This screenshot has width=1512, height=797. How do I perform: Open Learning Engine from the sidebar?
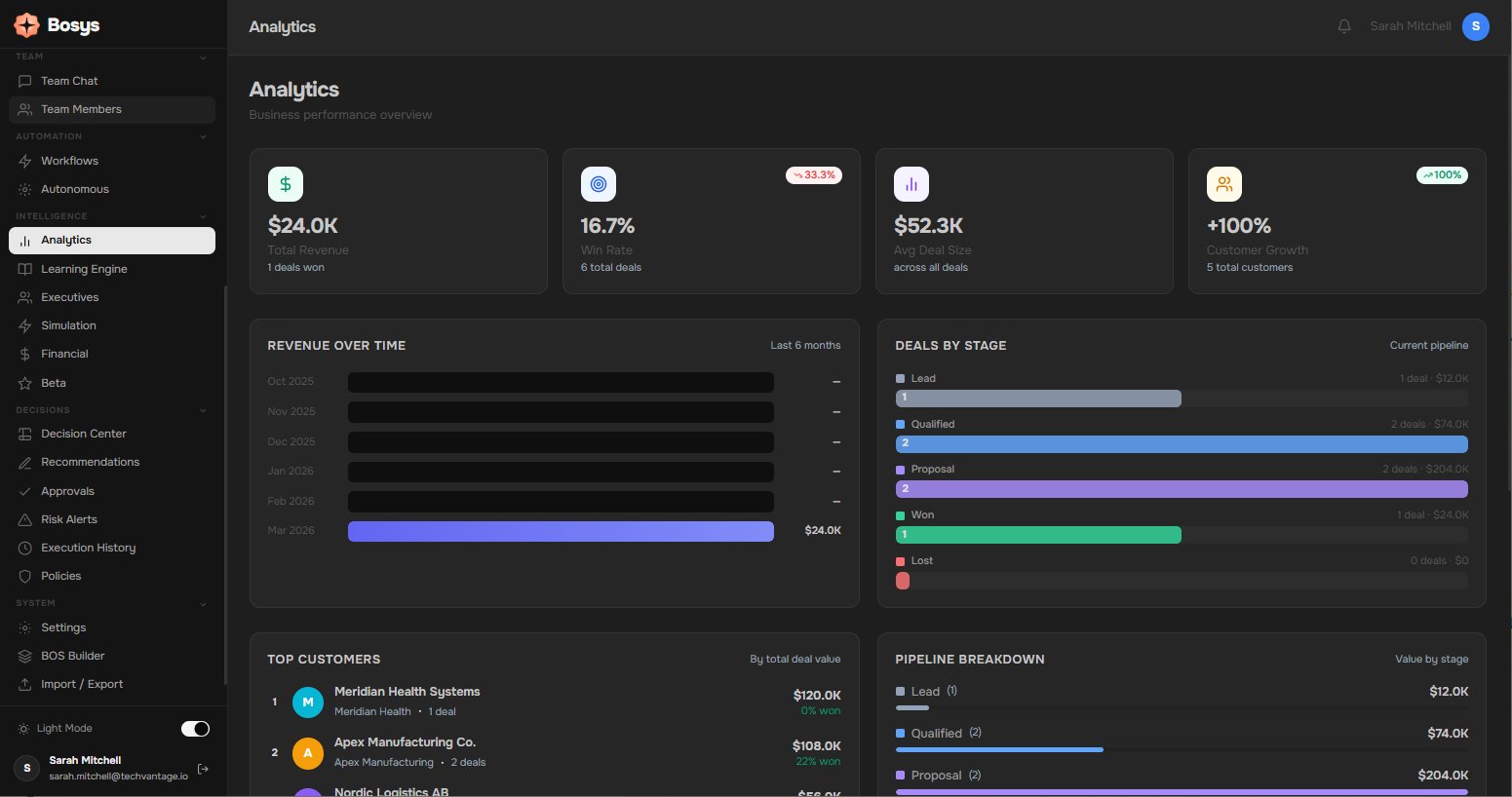tap(84, 269)
